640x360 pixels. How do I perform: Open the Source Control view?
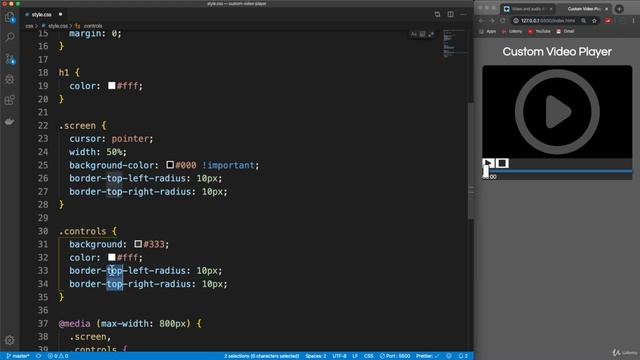click(x=10, y=59)
